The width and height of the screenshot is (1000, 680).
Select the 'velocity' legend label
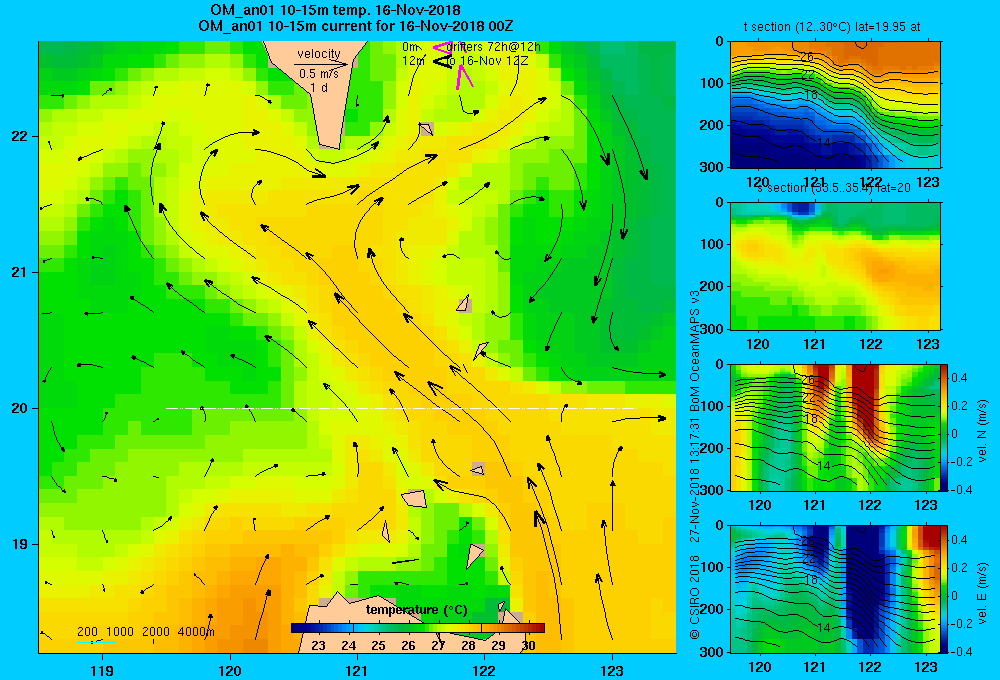[319, 54]
